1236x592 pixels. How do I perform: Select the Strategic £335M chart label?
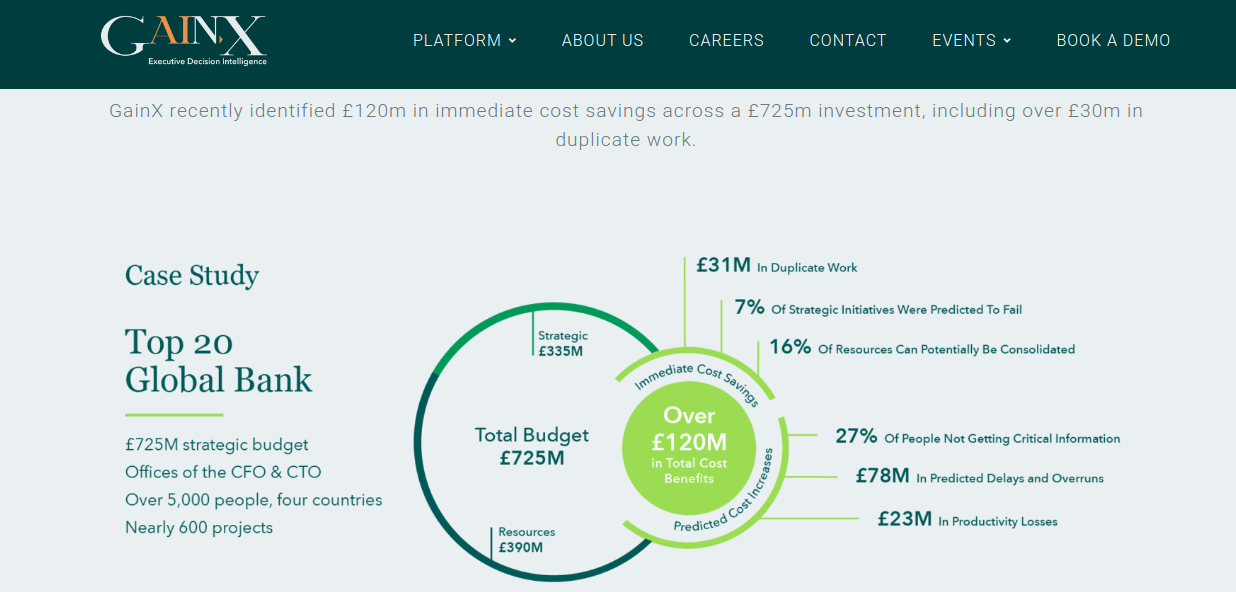pos(562,343)
